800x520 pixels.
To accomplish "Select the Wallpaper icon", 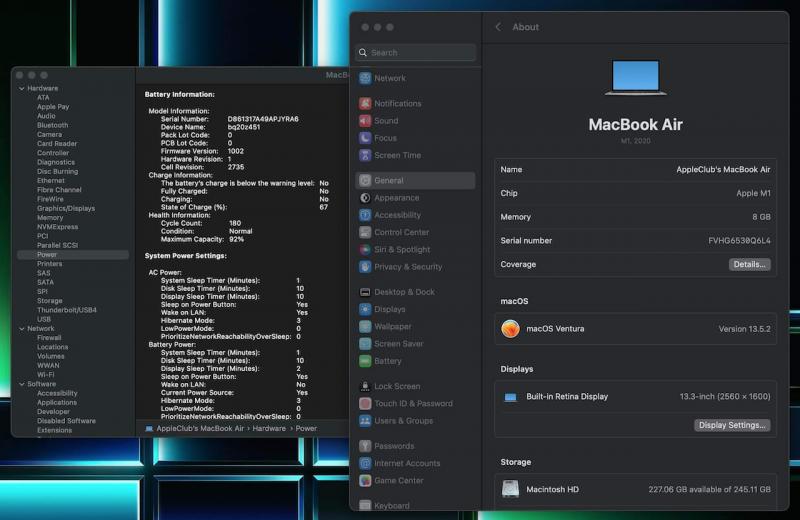I will click(x=365, y=327).
